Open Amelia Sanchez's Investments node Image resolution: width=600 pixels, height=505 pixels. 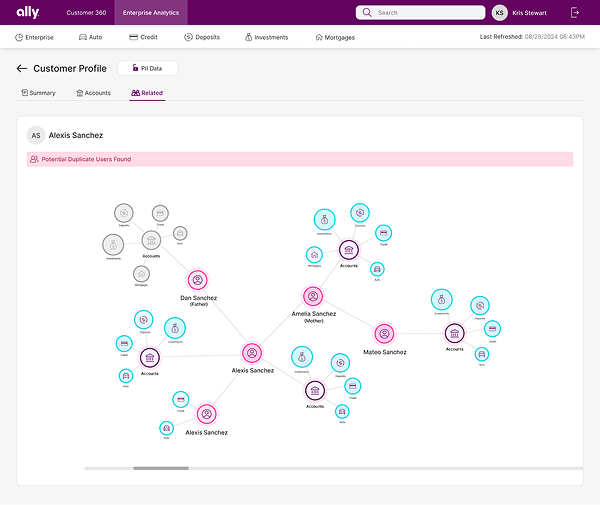pyautogui.click(x=324, y=220)
